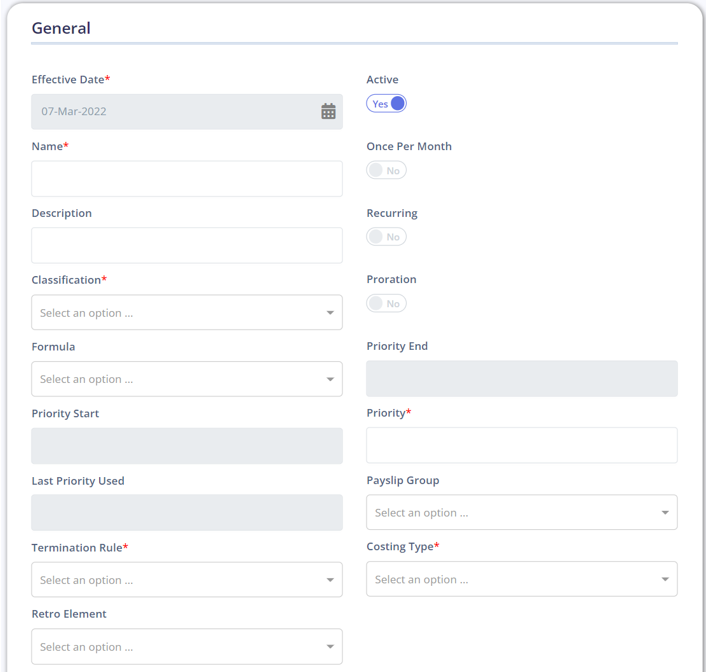
Task: Click the General section heading
Action: tap(61, 28)
